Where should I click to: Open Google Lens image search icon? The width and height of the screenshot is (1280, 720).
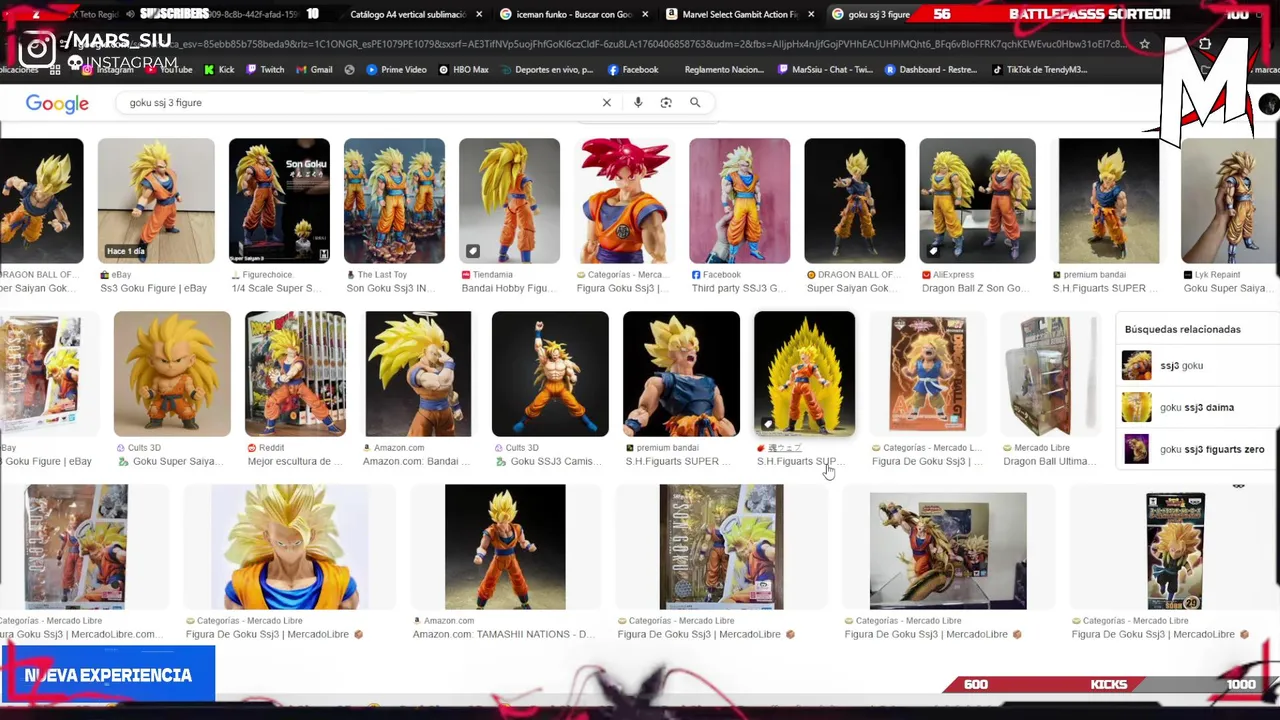[x=666, y=103]
